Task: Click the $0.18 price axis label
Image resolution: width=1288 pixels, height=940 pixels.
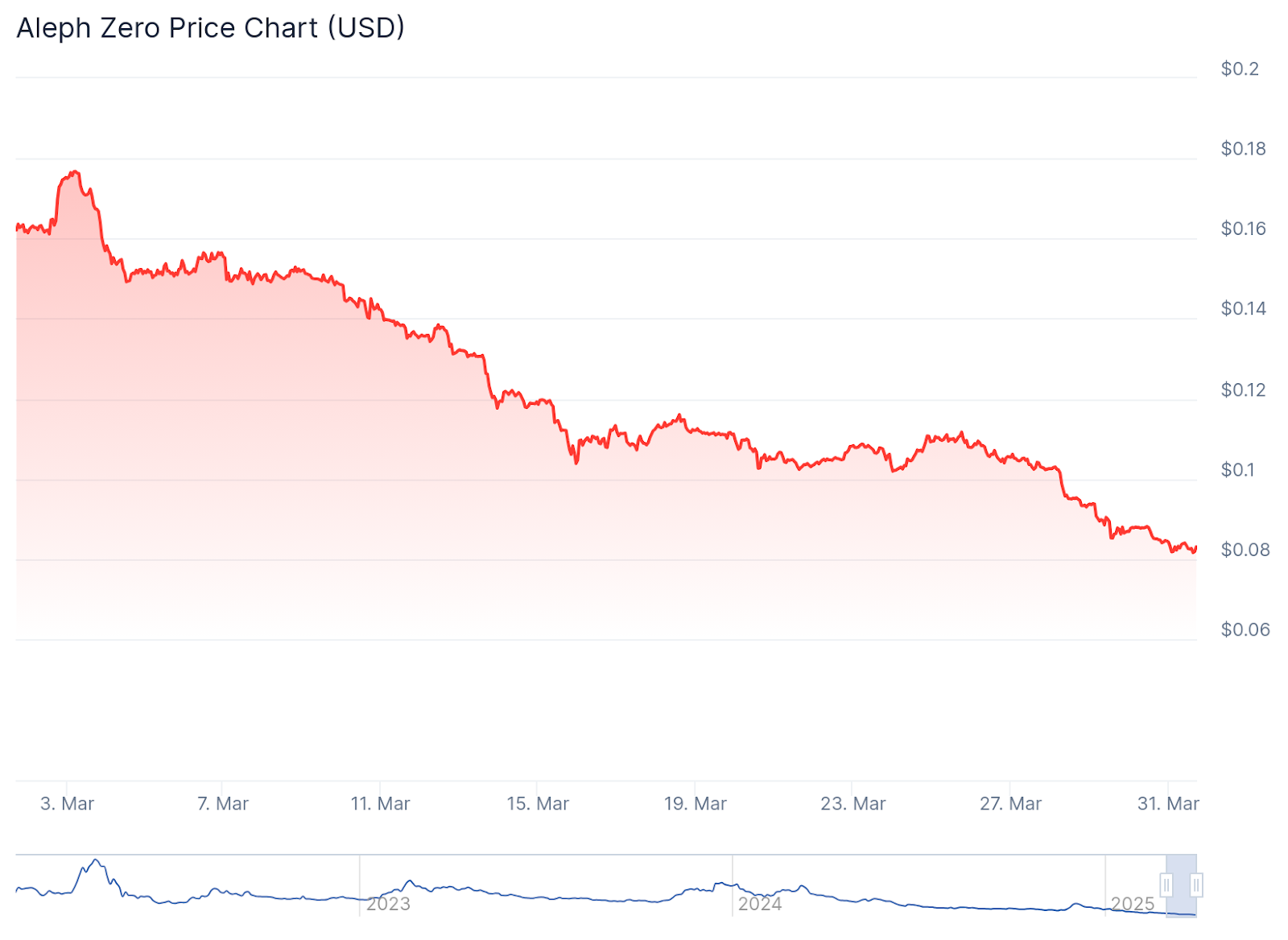Action: point(1243,149)
